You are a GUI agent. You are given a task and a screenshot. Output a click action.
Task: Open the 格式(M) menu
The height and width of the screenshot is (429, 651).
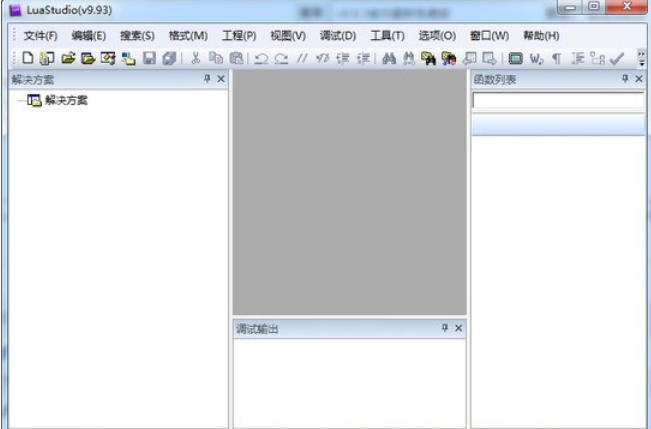coord(188,36)
